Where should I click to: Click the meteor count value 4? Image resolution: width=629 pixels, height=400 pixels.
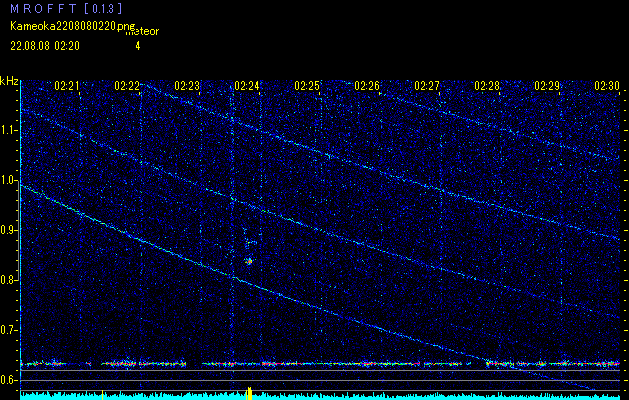138,46
